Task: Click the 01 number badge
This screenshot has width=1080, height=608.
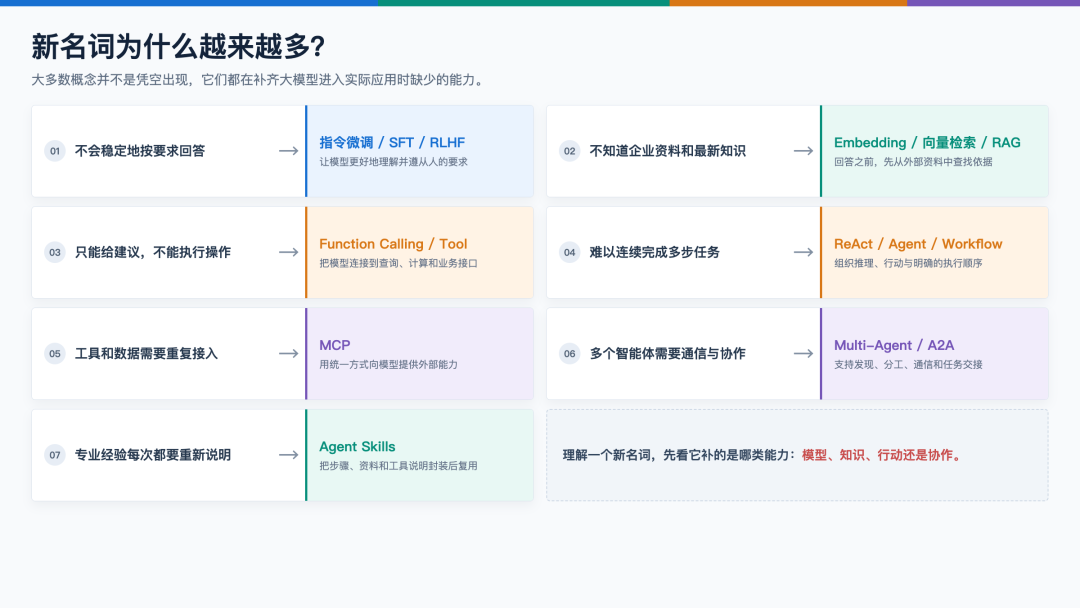Action: pyautogui.click(x=54, y=151)
